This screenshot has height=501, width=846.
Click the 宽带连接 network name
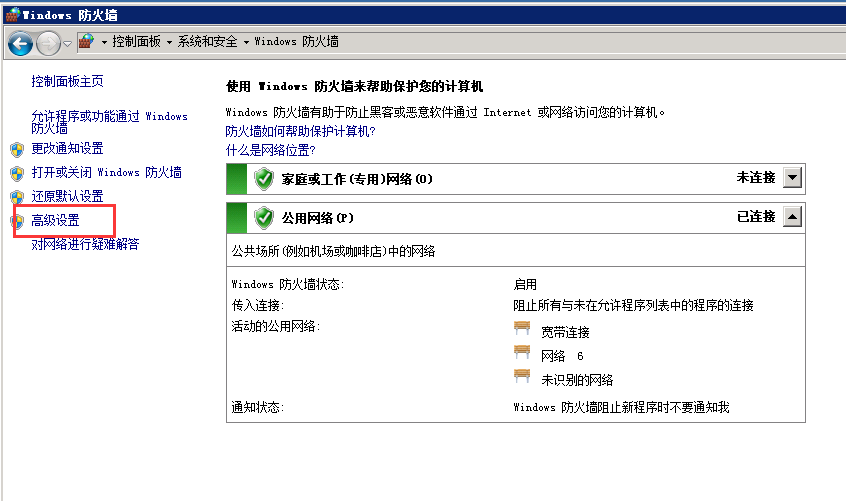click(x=565, y=332)
